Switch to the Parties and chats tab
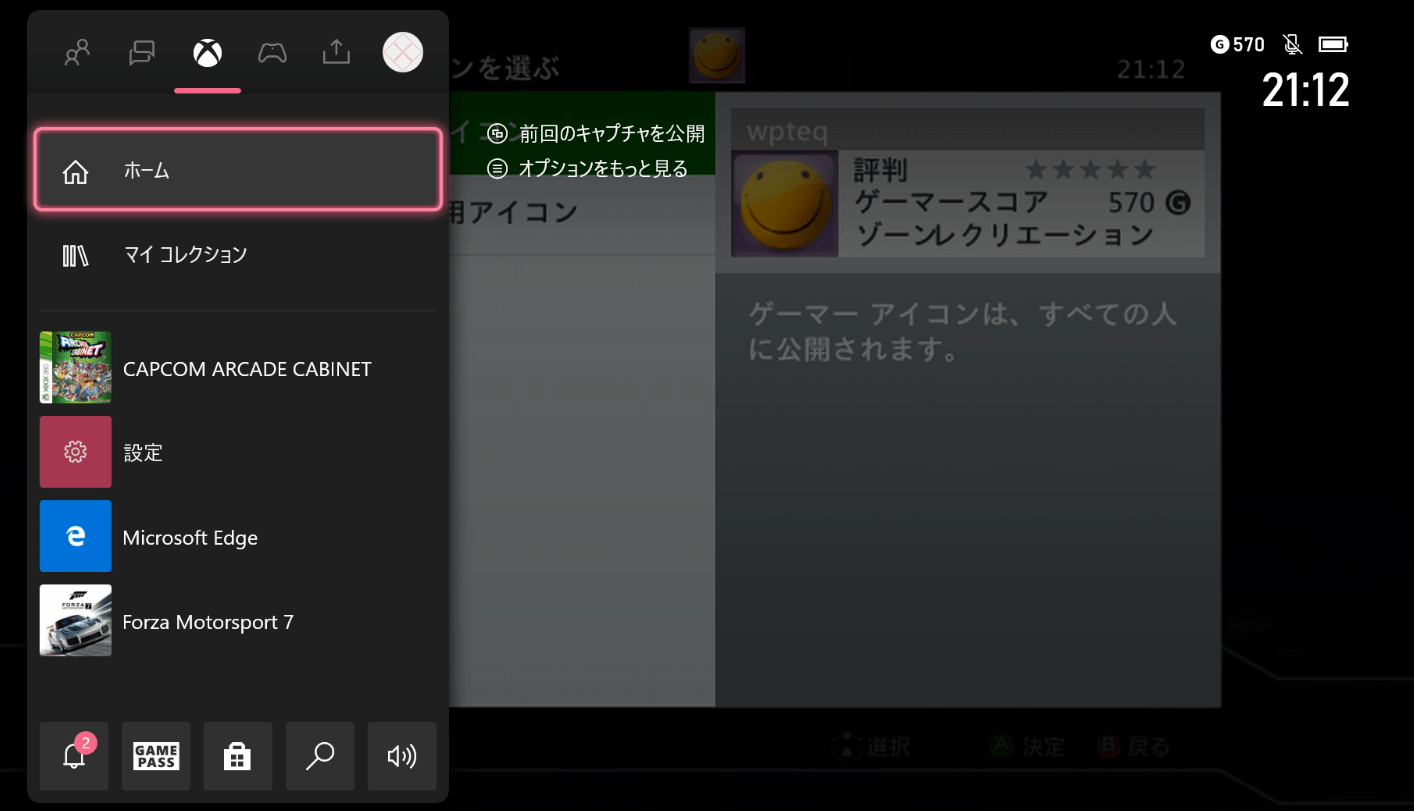This screenshot has width=1414, height=811. coord(142,52)
